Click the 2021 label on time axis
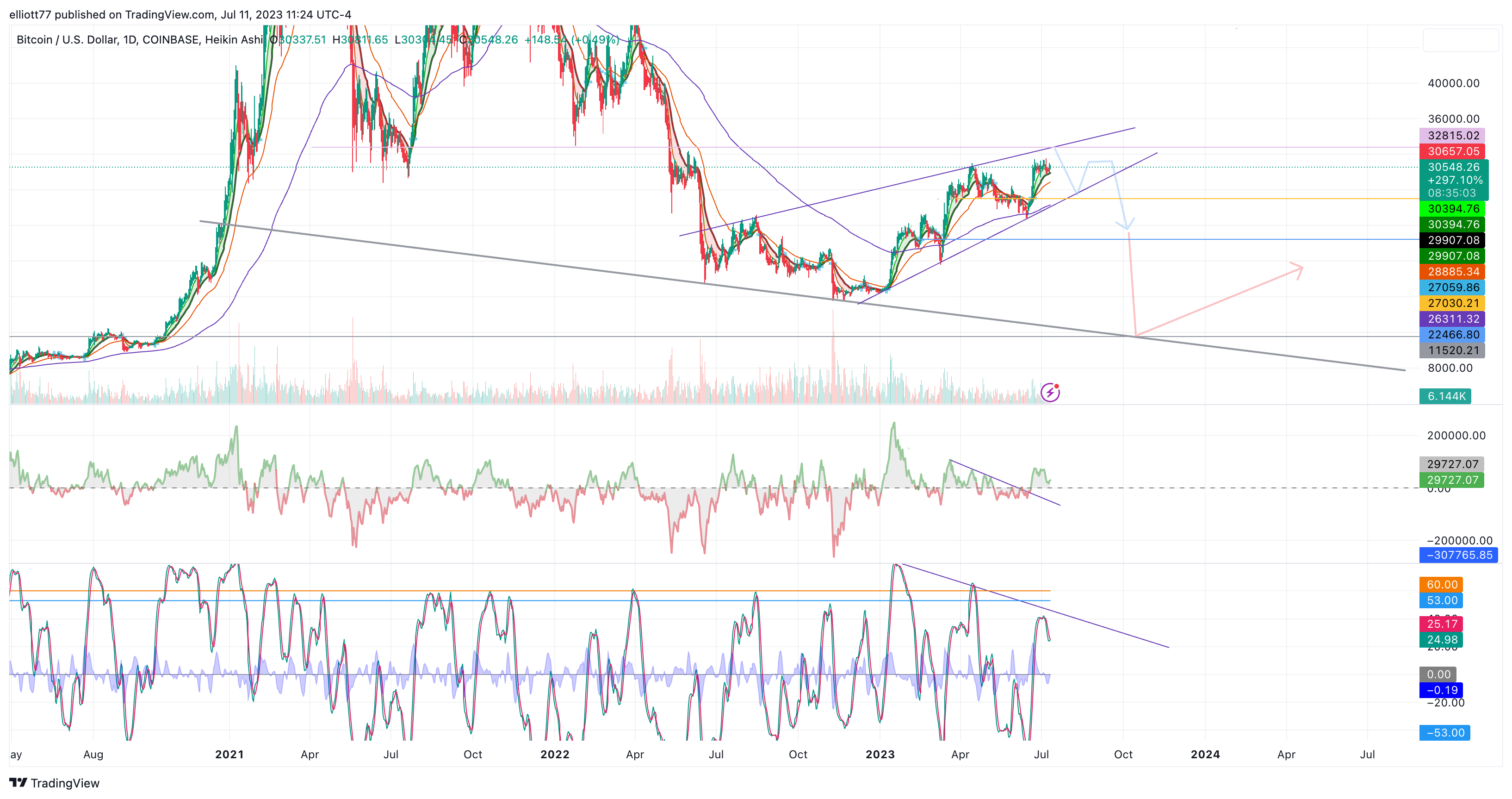The image size is (1512, 799). coord(229,755)
